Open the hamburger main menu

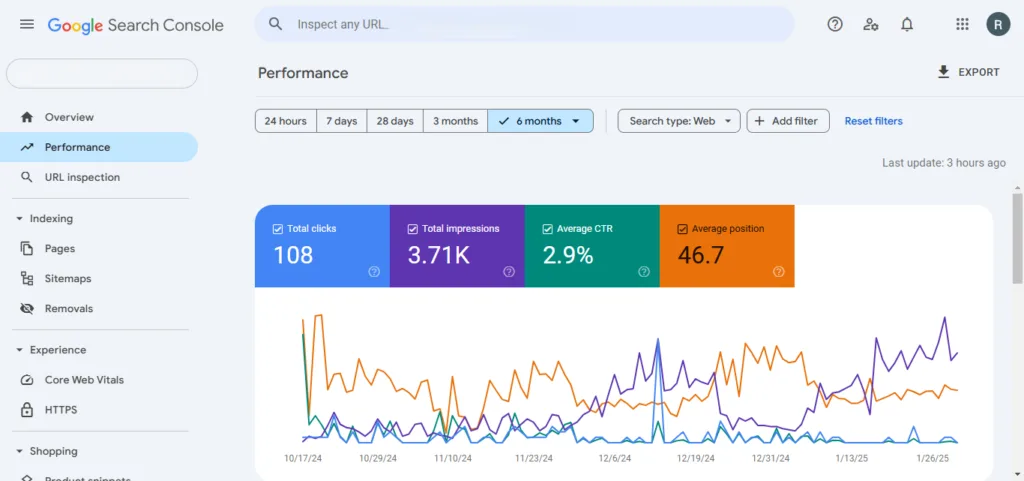pyautogui.click(x=27, y=24)
